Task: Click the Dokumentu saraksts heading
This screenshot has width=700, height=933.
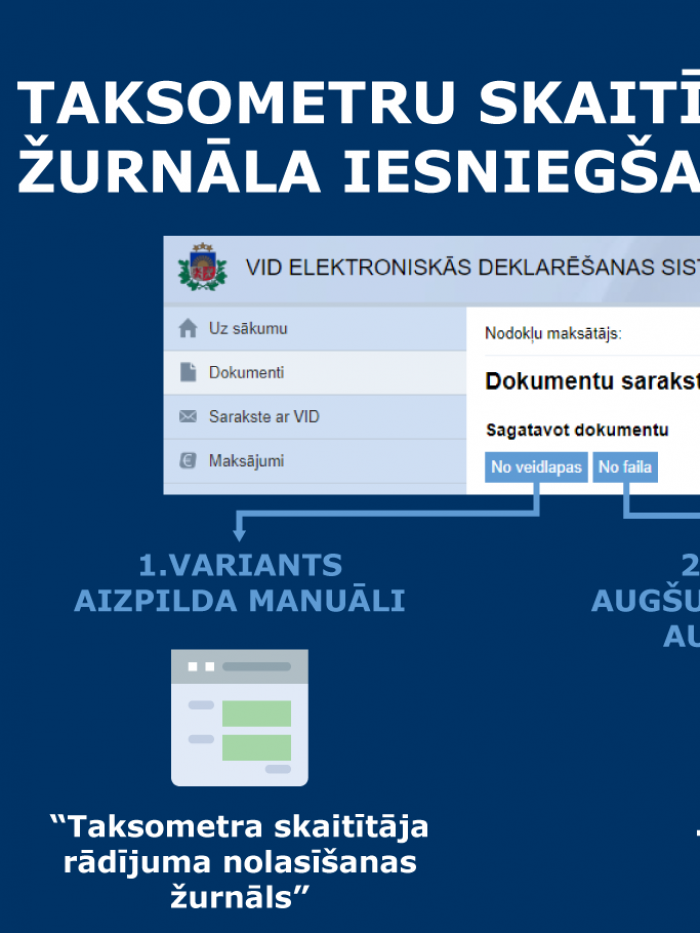Action: coord(592,381)
